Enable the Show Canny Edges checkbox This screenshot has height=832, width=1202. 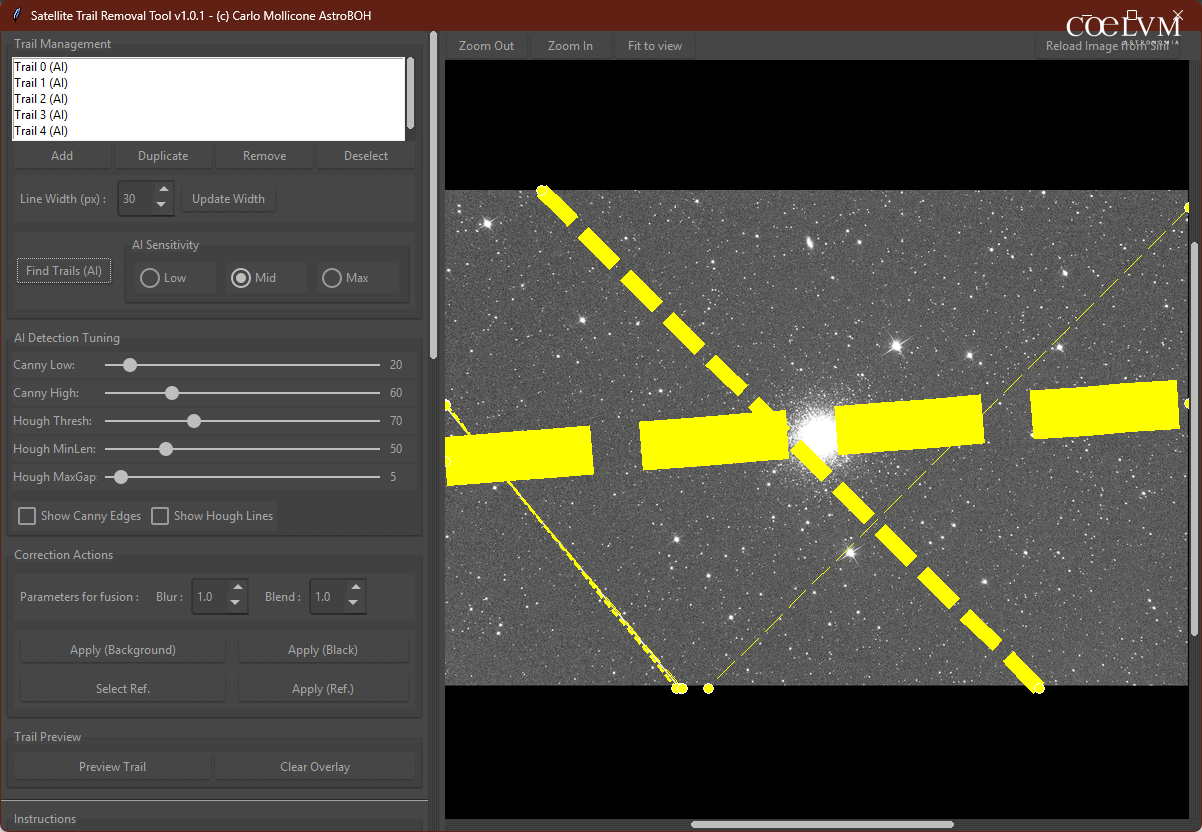[x=28, y=516]
